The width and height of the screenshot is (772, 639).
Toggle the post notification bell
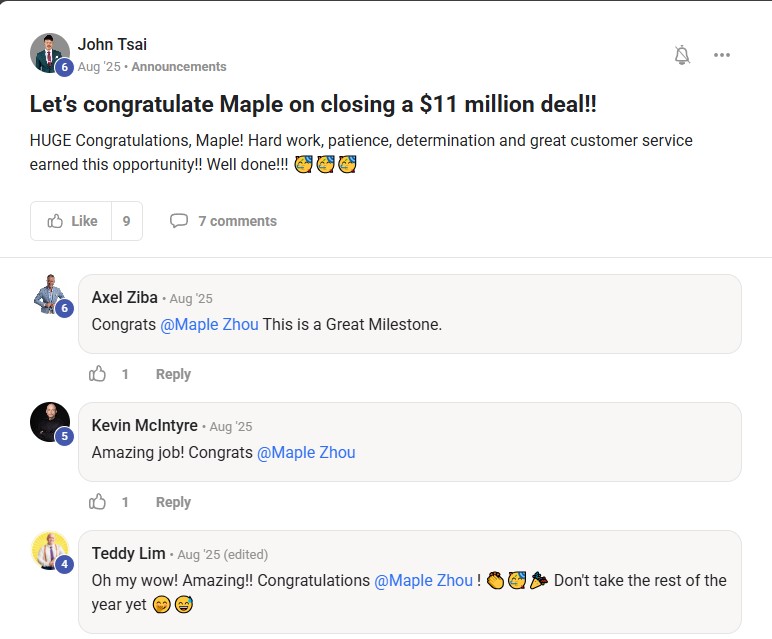(682, 55)
